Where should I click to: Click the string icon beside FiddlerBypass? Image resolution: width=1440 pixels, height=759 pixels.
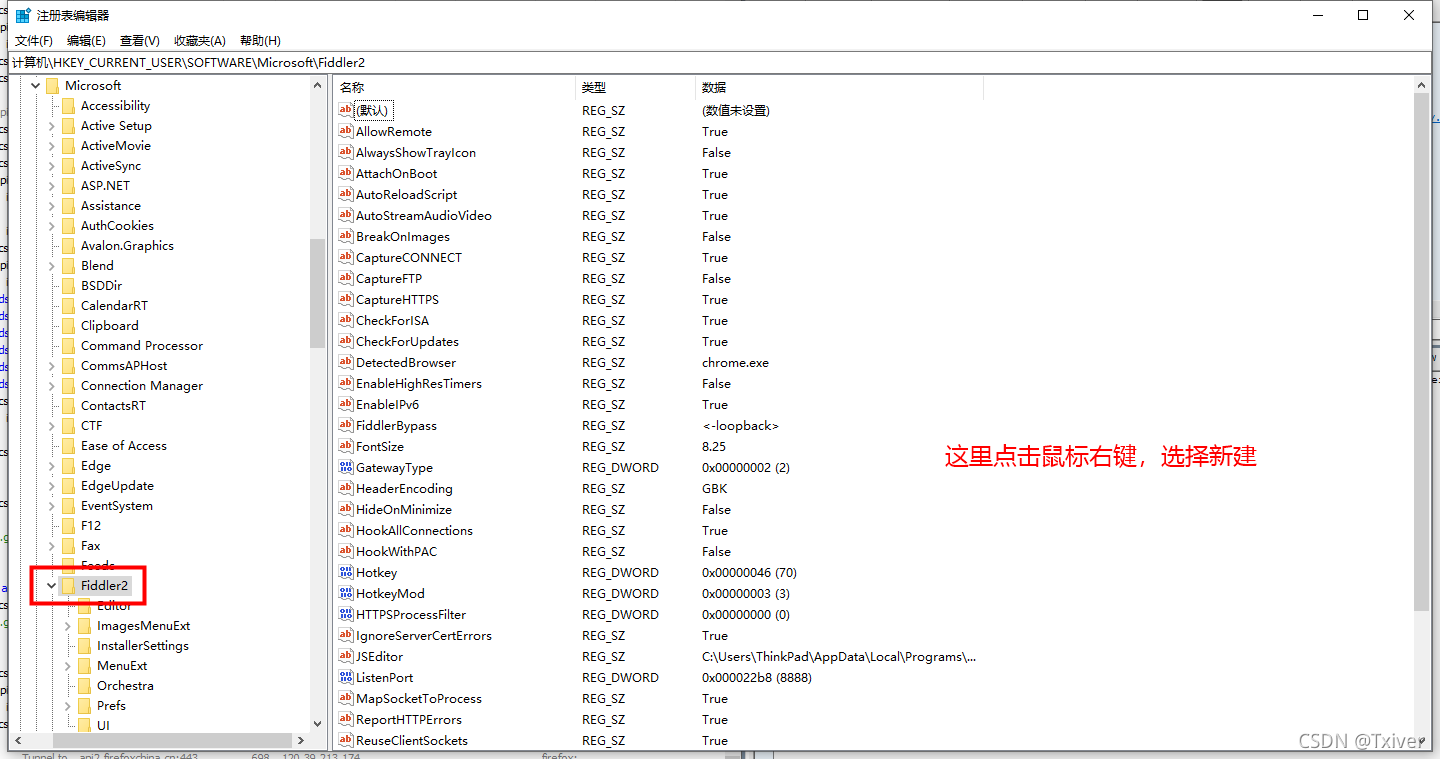[346, 425]
